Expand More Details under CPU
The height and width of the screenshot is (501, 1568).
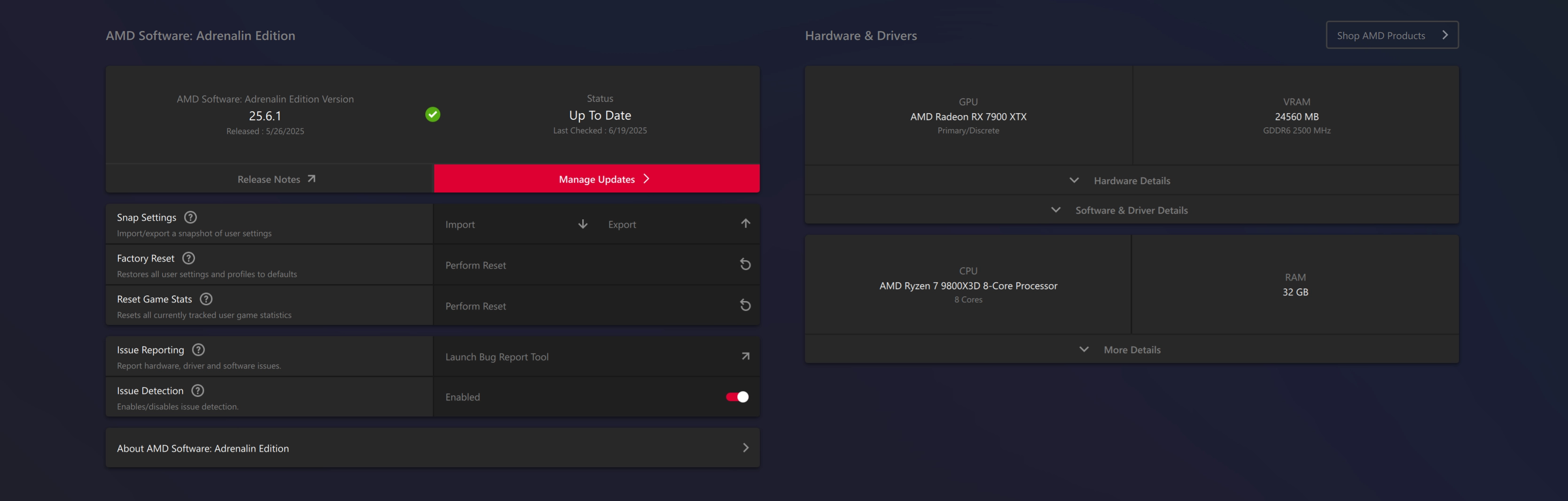pyautogui.click(x=1131, y=349)
